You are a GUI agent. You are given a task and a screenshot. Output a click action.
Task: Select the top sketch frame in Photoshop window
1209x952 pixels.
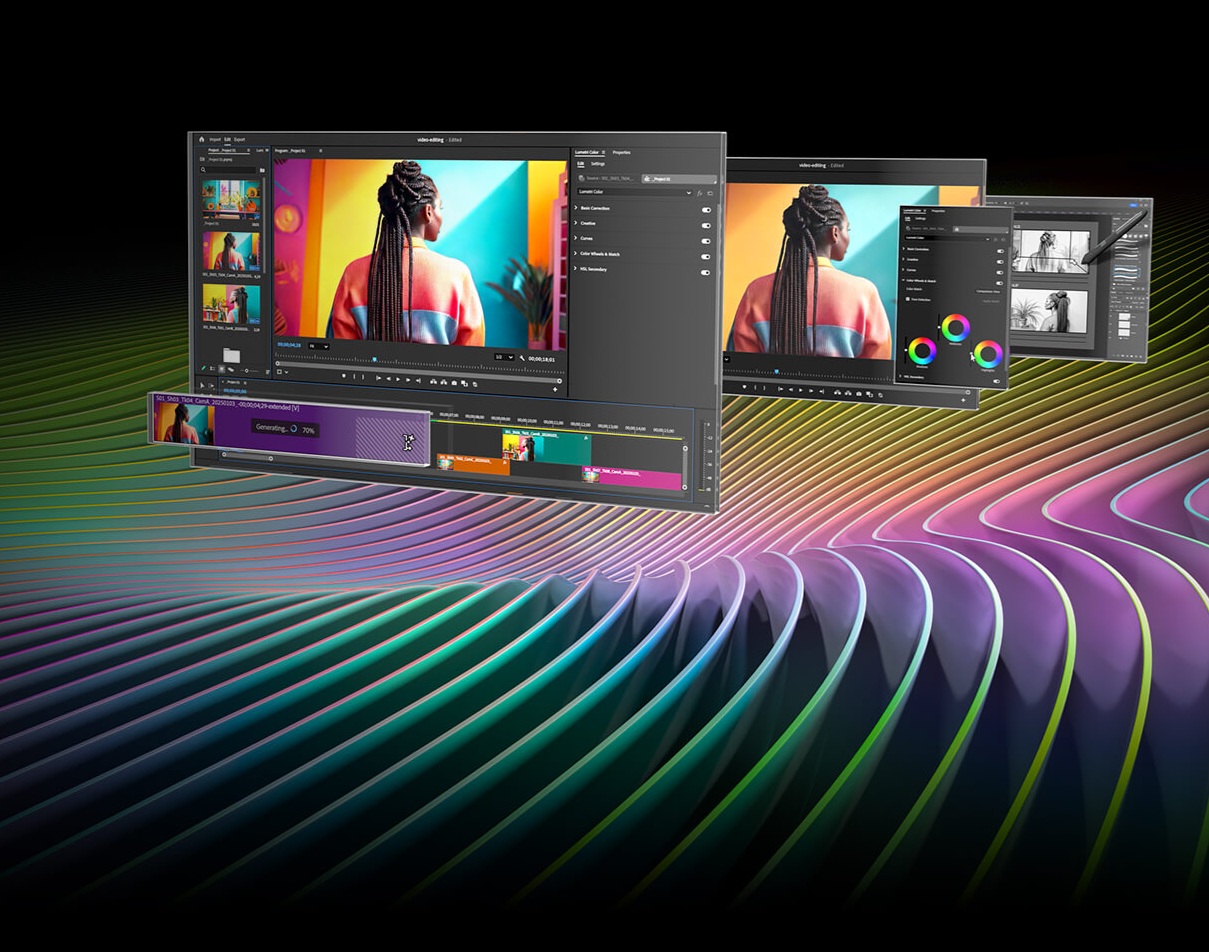[x=1051, y=251]
